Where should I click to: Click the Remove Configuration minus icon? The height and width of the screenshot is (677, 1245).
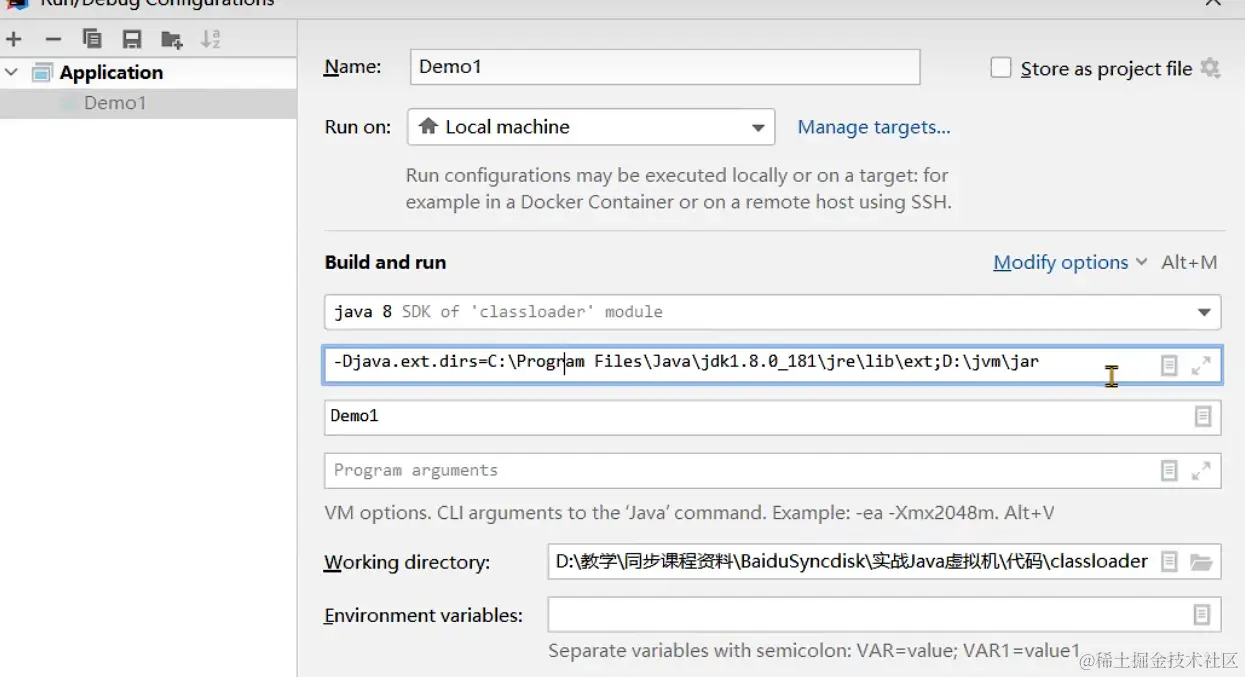point(54,39)
